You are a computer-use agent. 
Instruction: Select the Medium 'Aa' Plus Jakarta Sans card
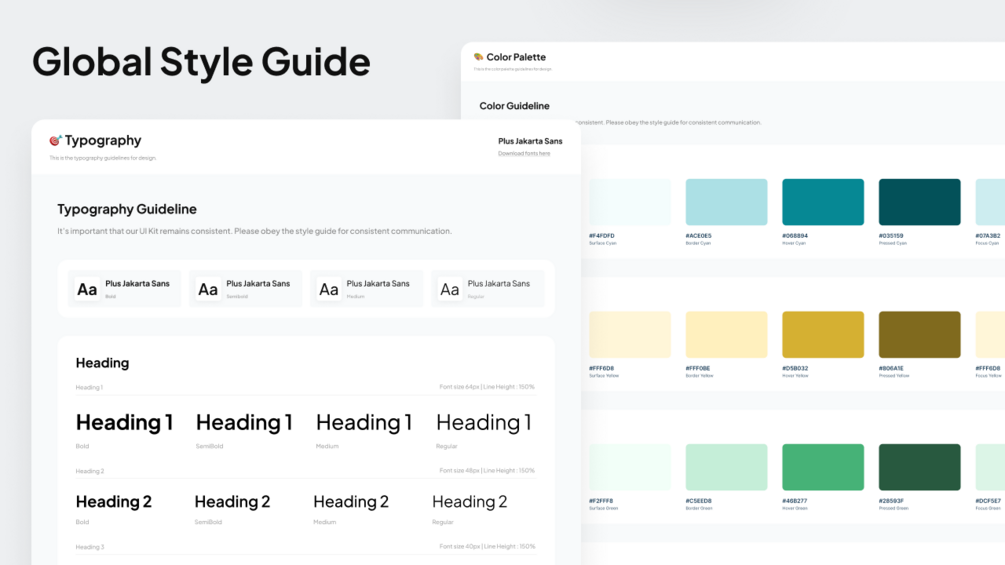366,289
